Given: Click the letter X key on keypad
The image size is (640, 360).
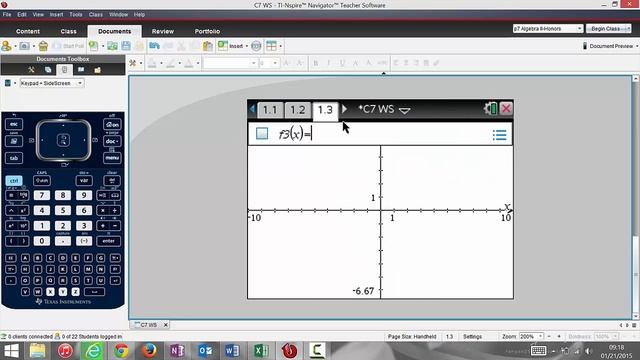Looking at the screenshot, I should pos(50,291).
